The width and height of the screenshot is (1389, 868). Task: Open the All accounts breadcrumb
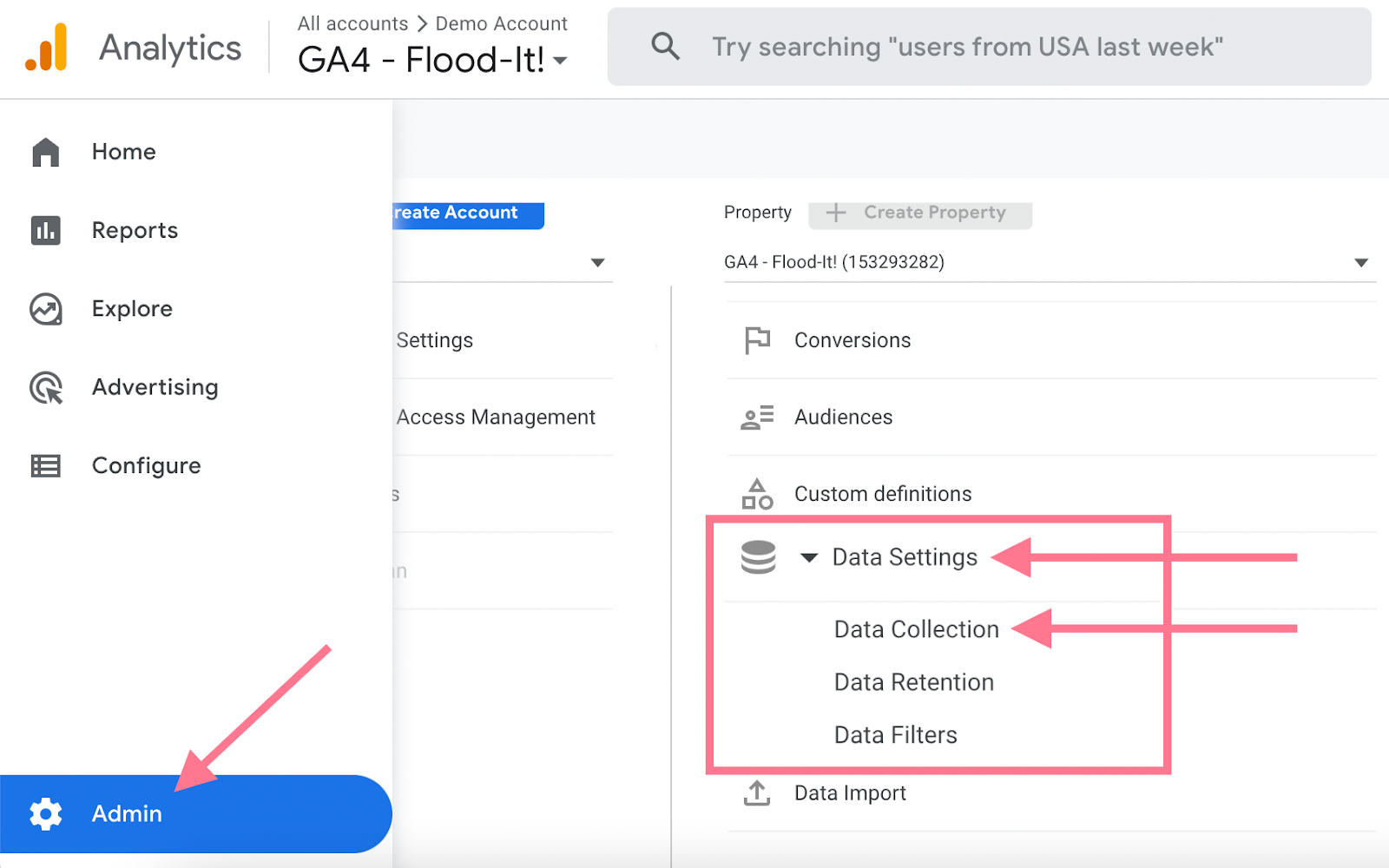[x=352, y=23]
